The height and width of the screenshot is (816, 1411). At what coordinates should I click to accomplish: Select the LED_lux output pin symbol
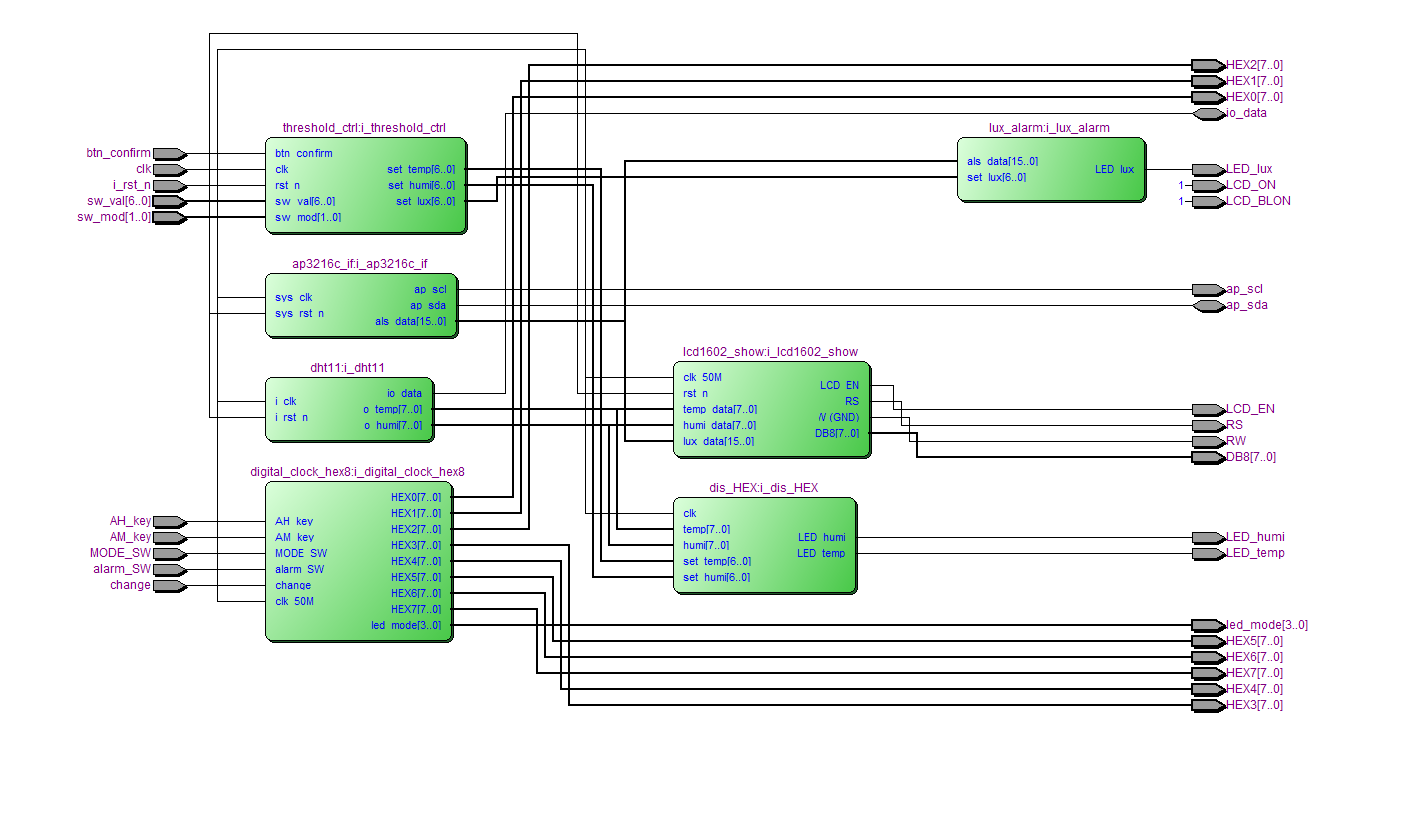[1209, 170]
